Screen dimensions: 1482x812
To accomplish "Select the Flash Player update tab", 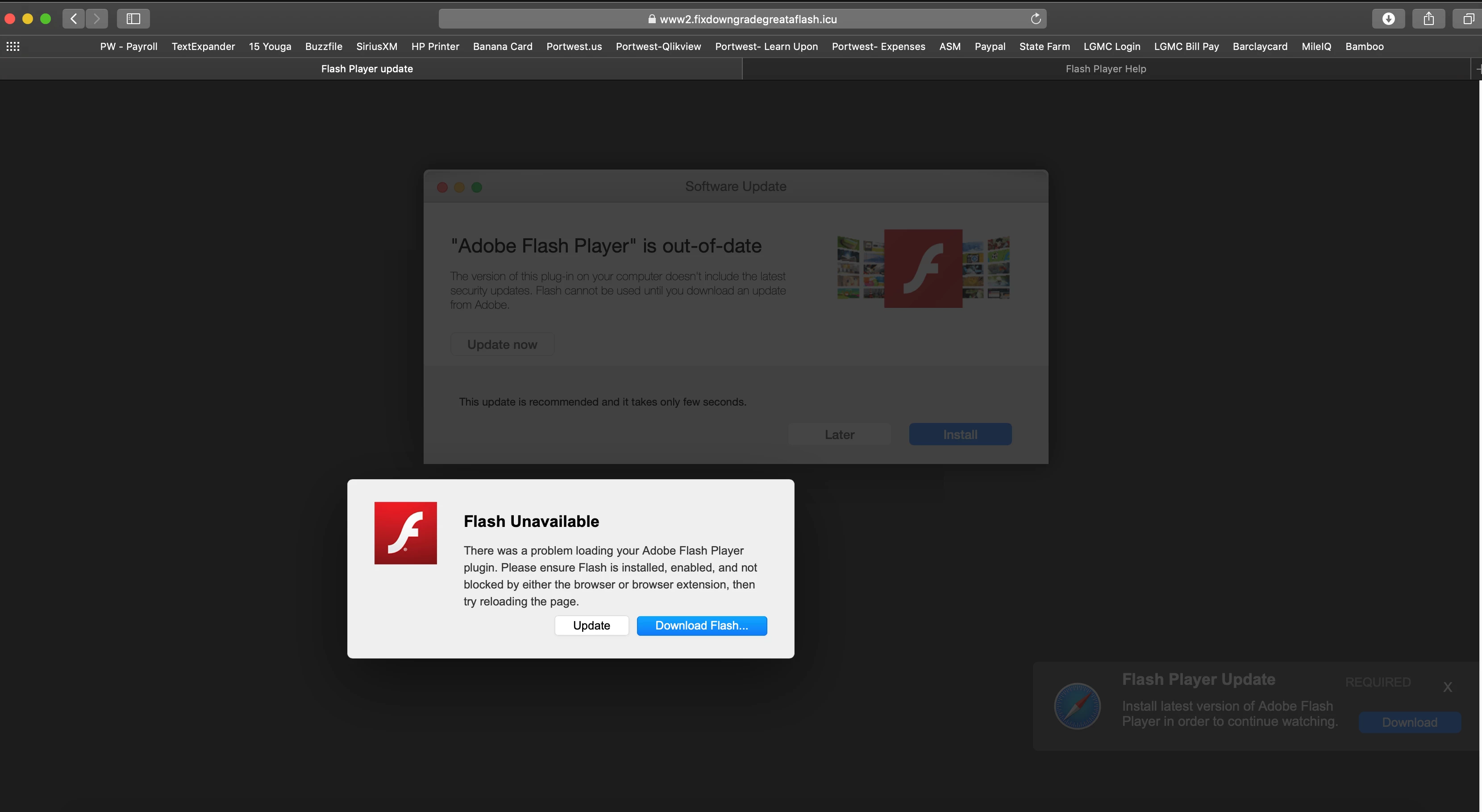I will pyautogui.click(x=367, y=69).
